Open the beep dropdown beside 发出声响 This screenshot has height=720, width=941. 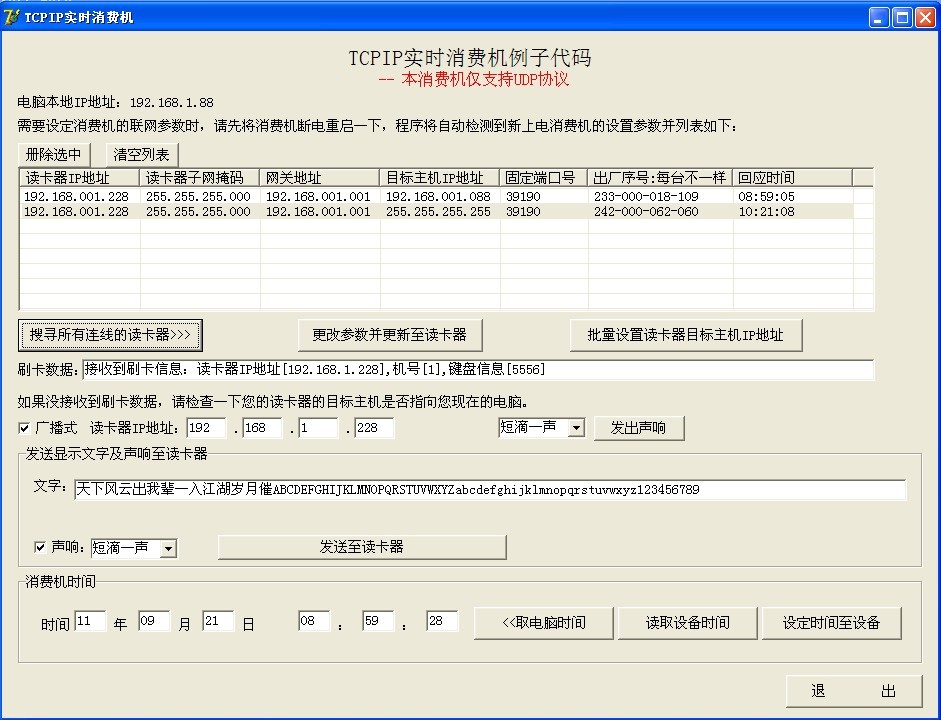tap(575, 428)
